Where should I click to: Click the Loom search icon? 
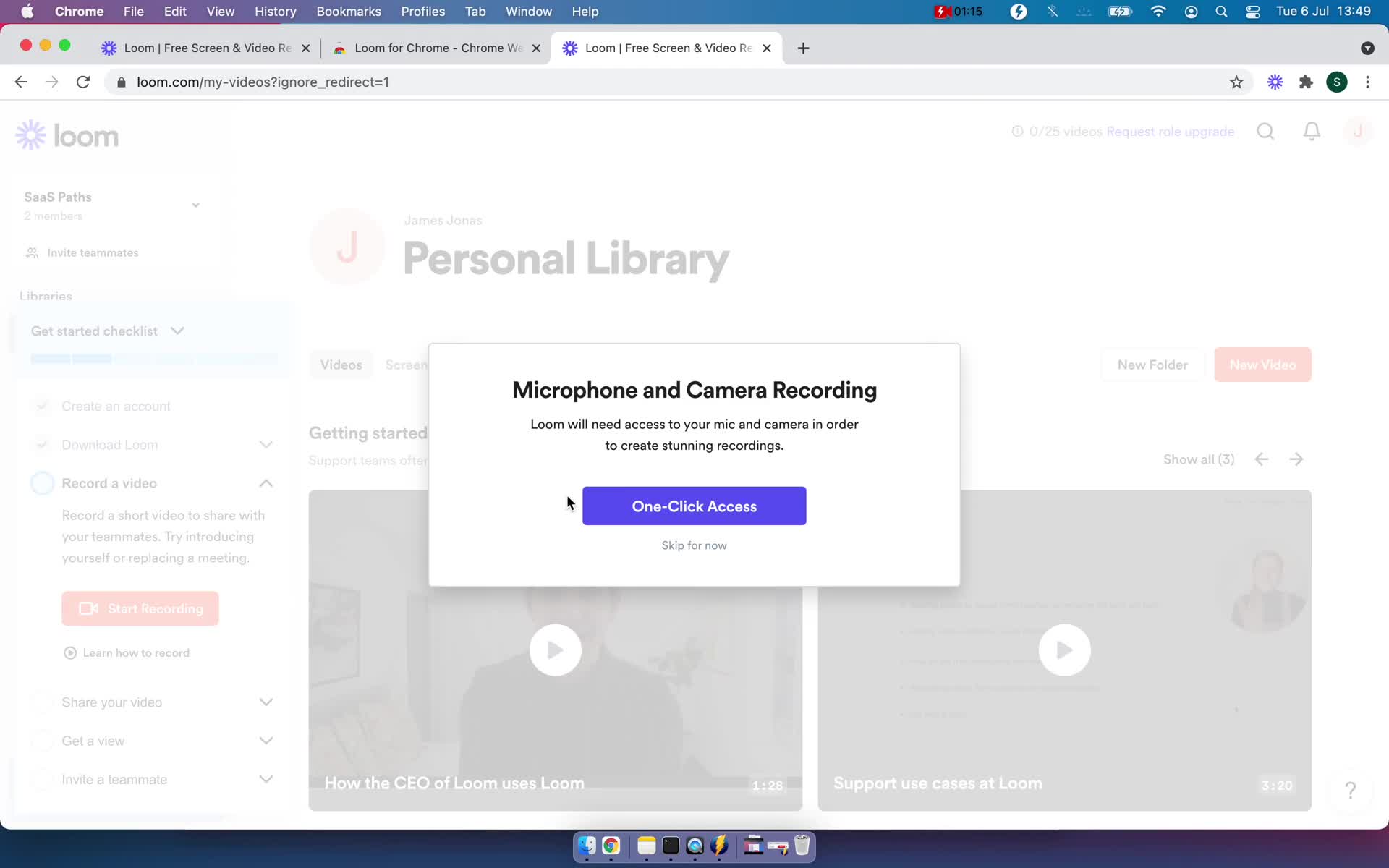point(1266,131)
